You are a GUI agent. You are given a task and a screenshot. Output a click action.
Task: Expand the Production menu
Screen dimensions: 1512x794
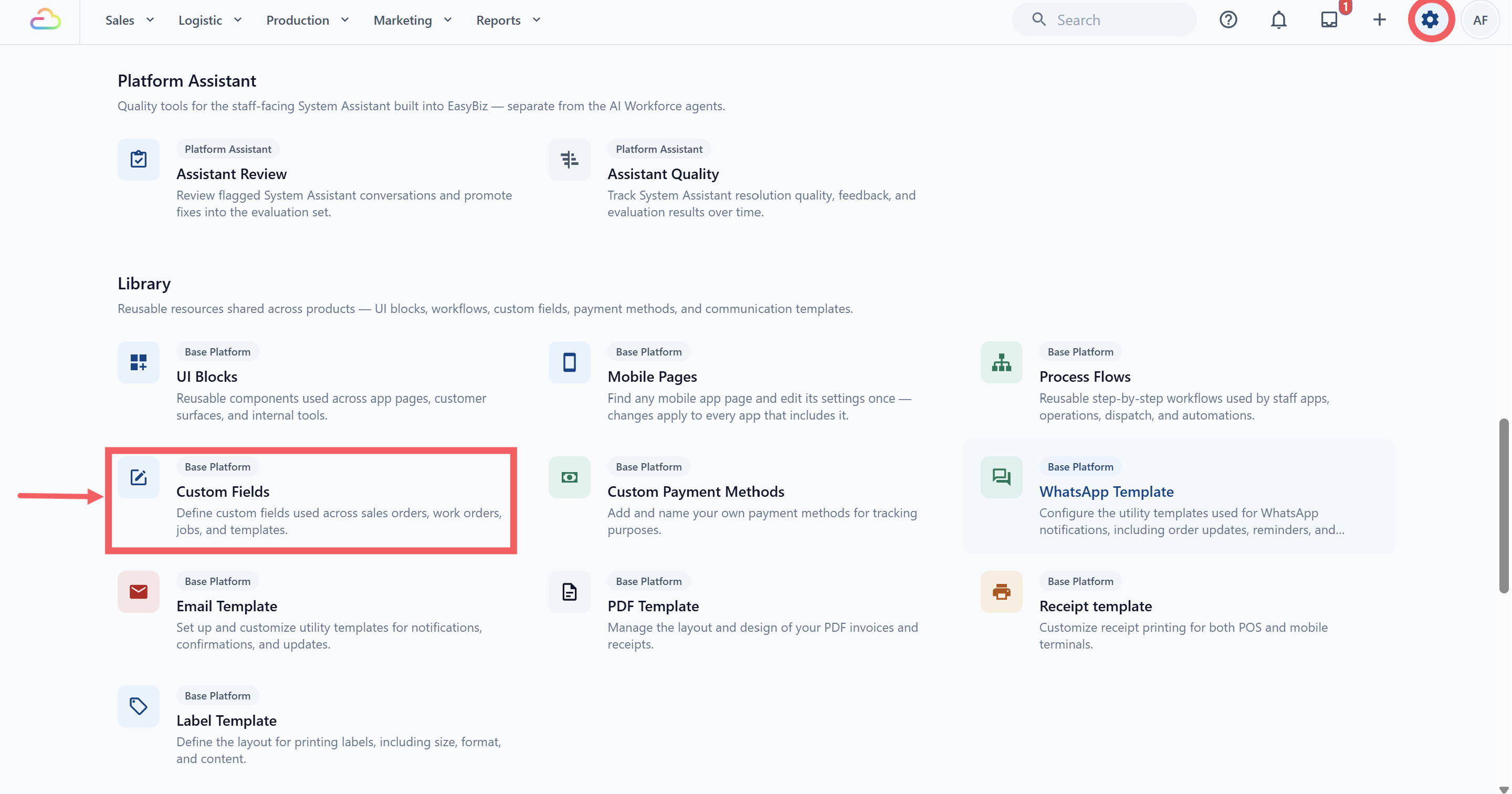(308, 20)
